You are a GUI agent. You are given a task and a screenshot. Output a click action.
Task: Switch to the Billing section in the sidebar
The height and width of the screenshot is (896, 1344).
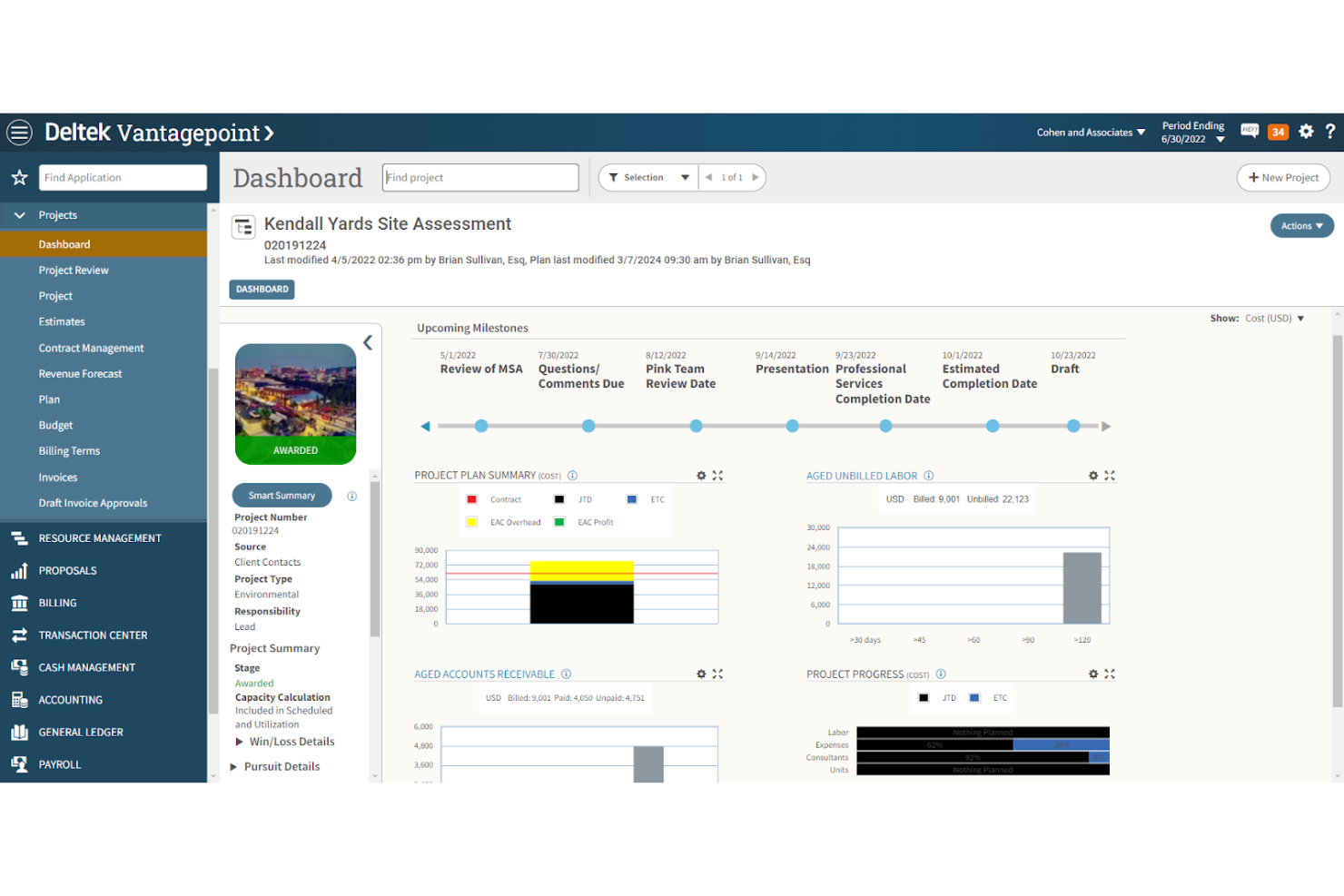57,602
